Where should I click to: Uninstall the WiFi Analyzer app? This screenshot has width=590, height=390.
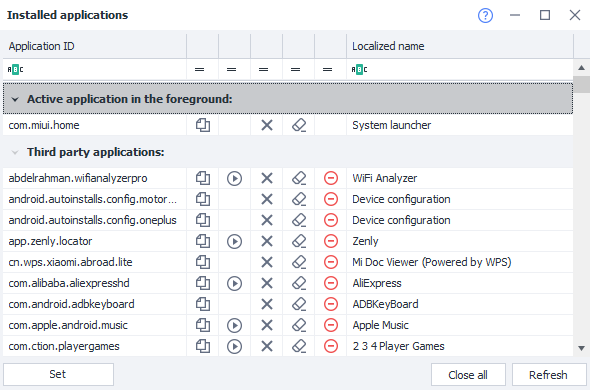(x=331, y=178)
